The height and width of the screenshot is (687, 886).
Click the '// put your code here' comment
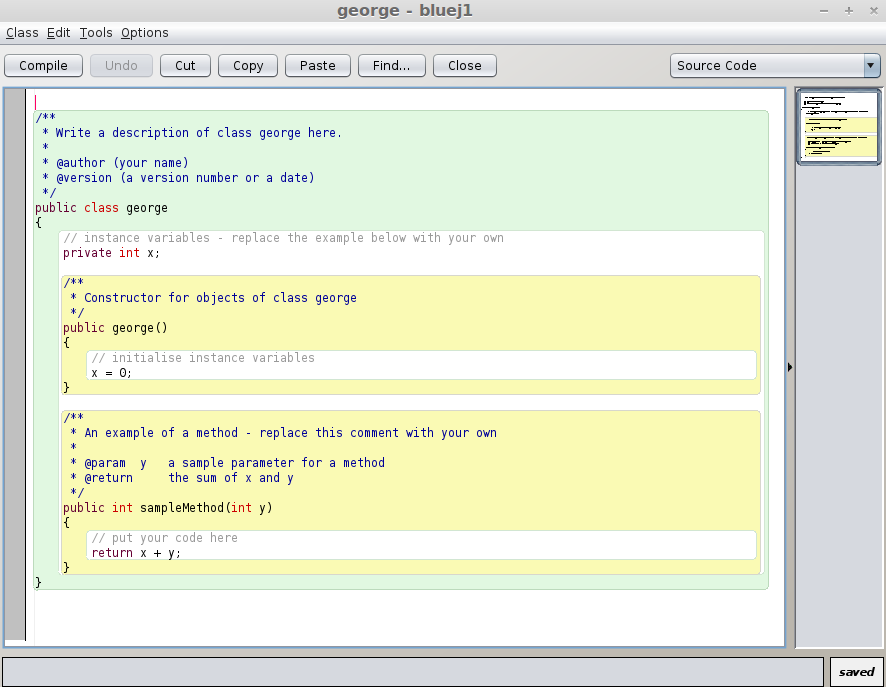click(164, 538)
